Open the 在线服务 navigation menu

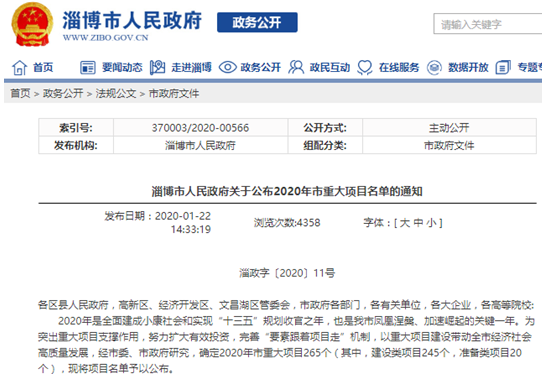[x=399, y=67]
